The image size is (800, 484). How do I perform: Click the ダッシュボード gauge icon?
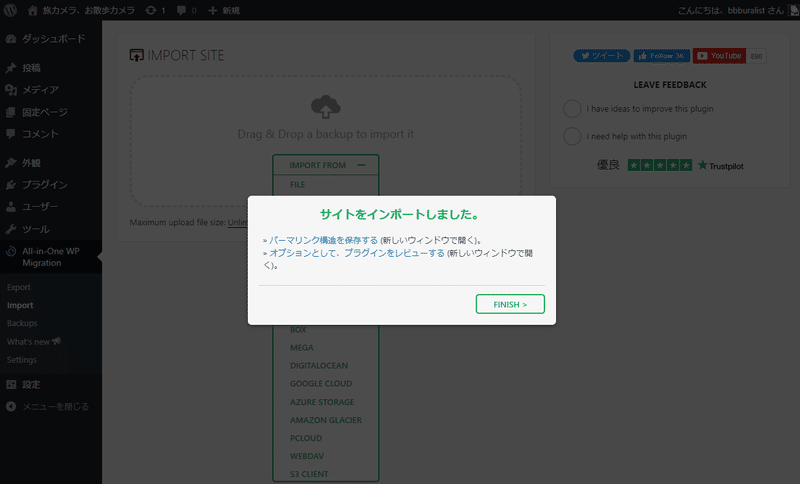pyautogui.click(x=11, y=39)
